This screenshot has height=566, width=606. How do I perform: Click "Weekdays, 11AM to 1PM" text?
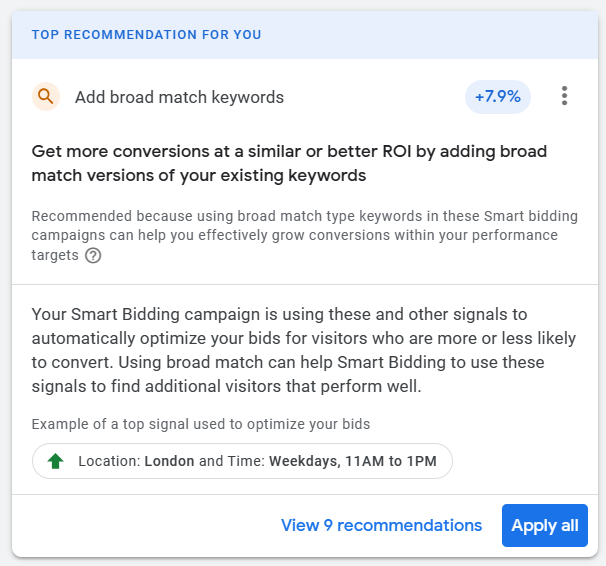coord(354,462)
